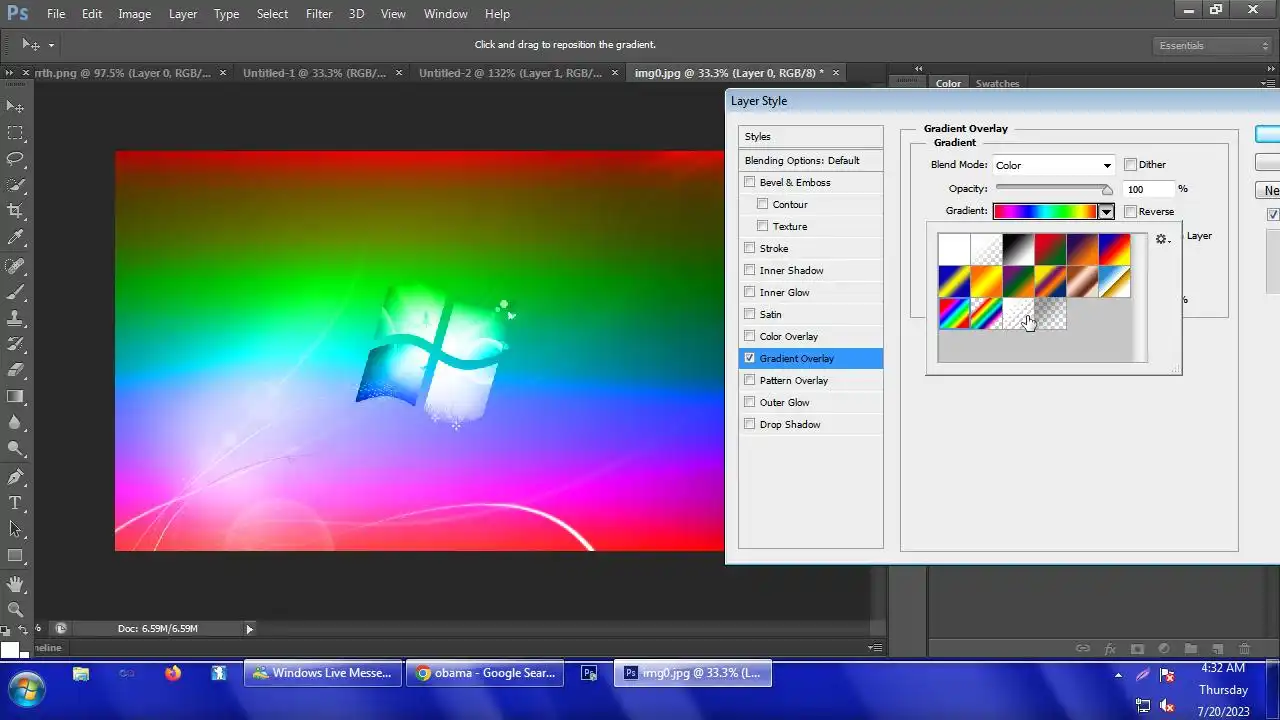Open the gradient picker gear menu

tap(1162, 240)
